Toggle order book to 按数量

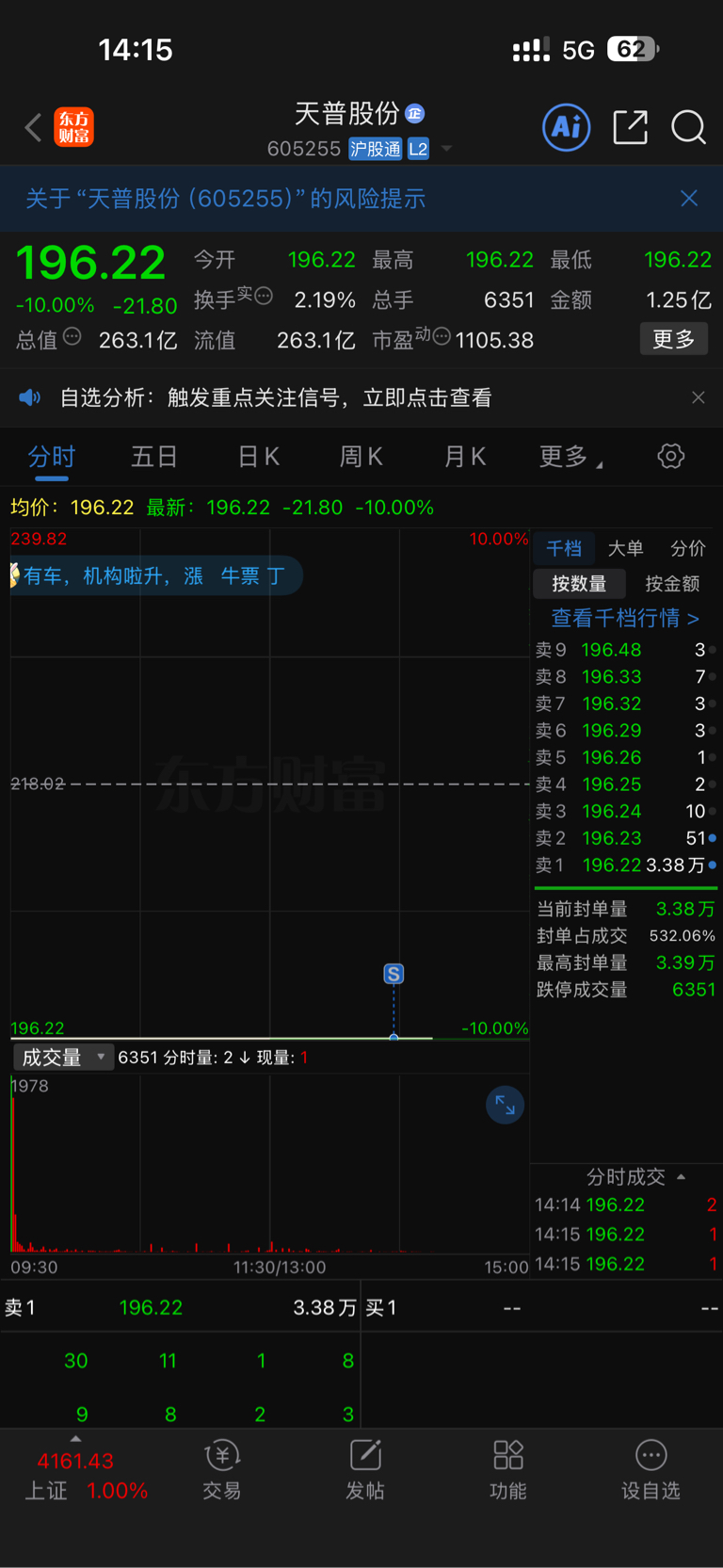579,584
